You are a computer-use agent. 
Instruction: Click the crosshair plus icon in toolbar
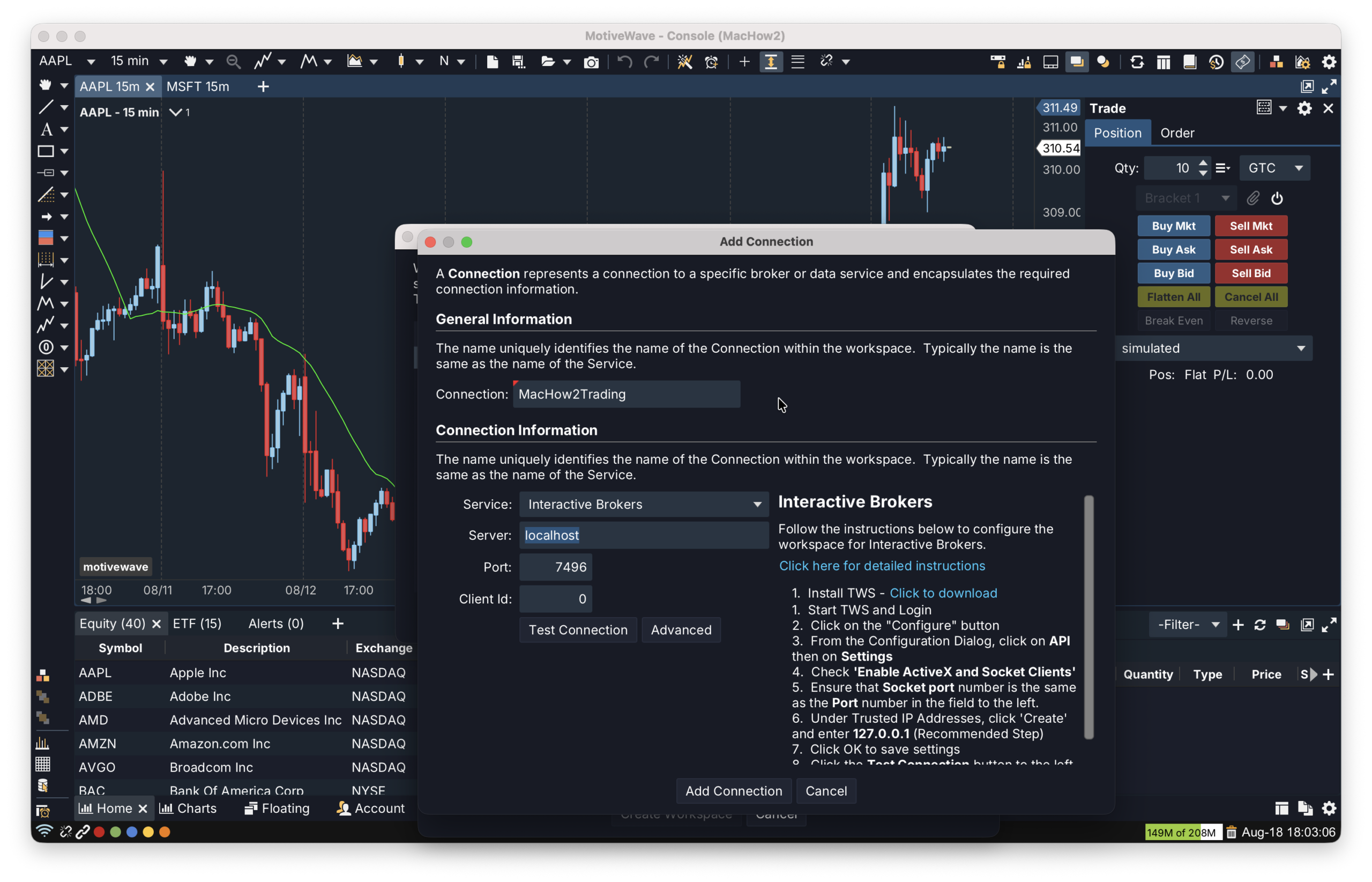(744, 61)
